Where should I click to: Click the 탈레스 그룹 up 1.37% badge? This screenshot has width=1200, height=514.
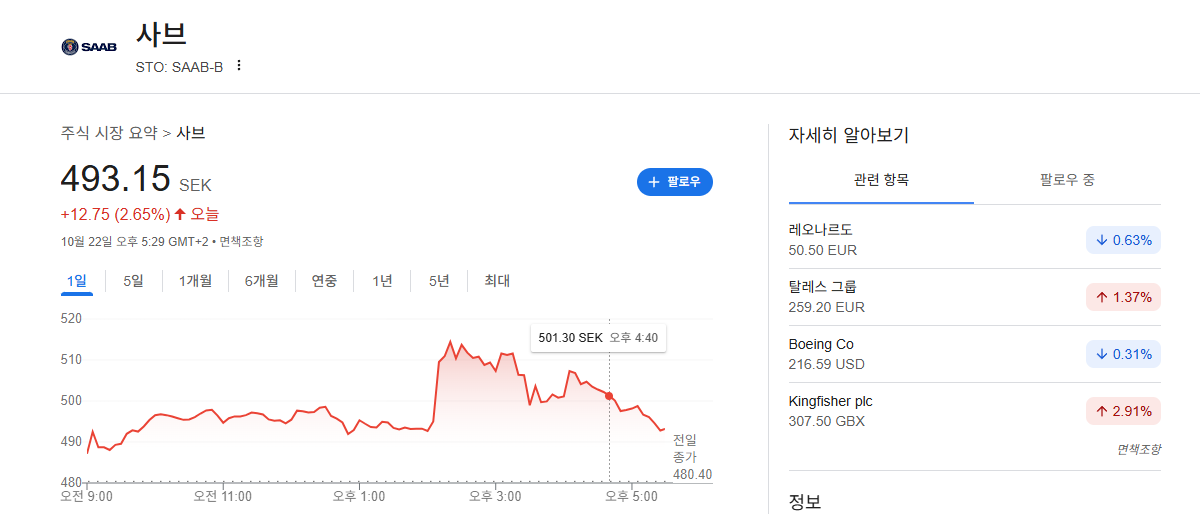click(x=1123, y=297)
